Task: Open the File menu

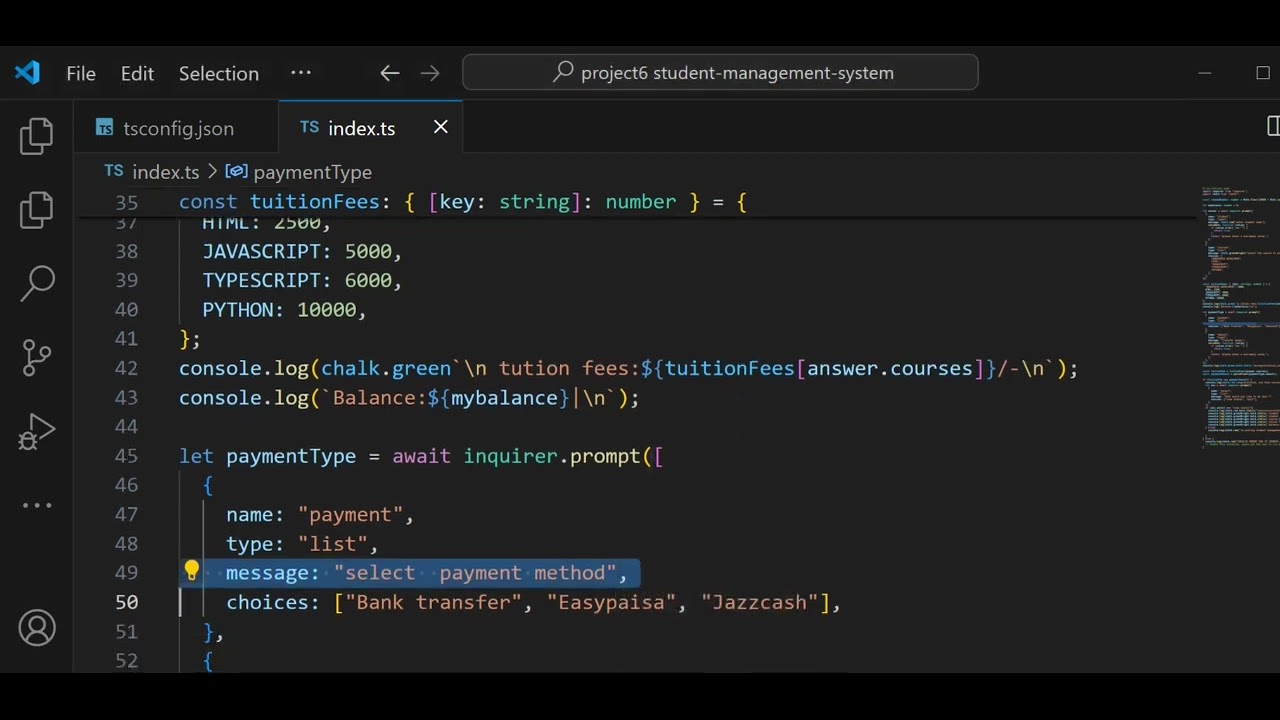Action: [x=81, y=73]
